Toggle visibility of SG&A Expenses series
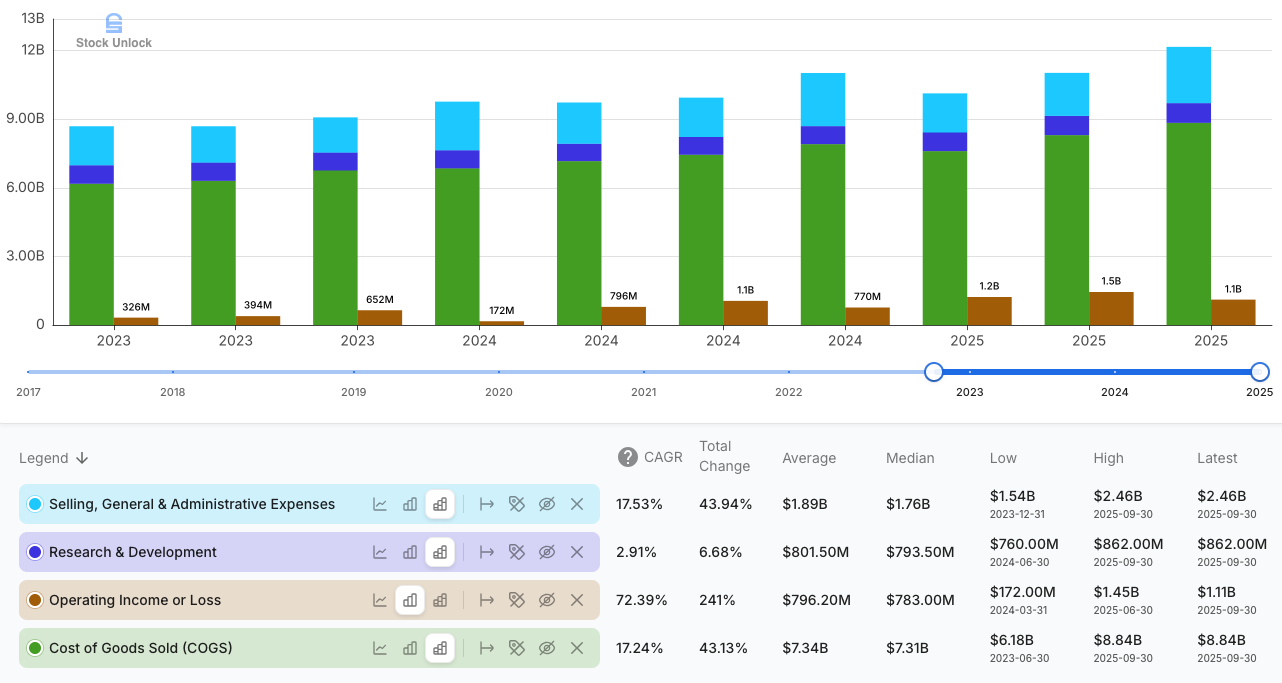The image size is (1282, 683). (547, 504)
